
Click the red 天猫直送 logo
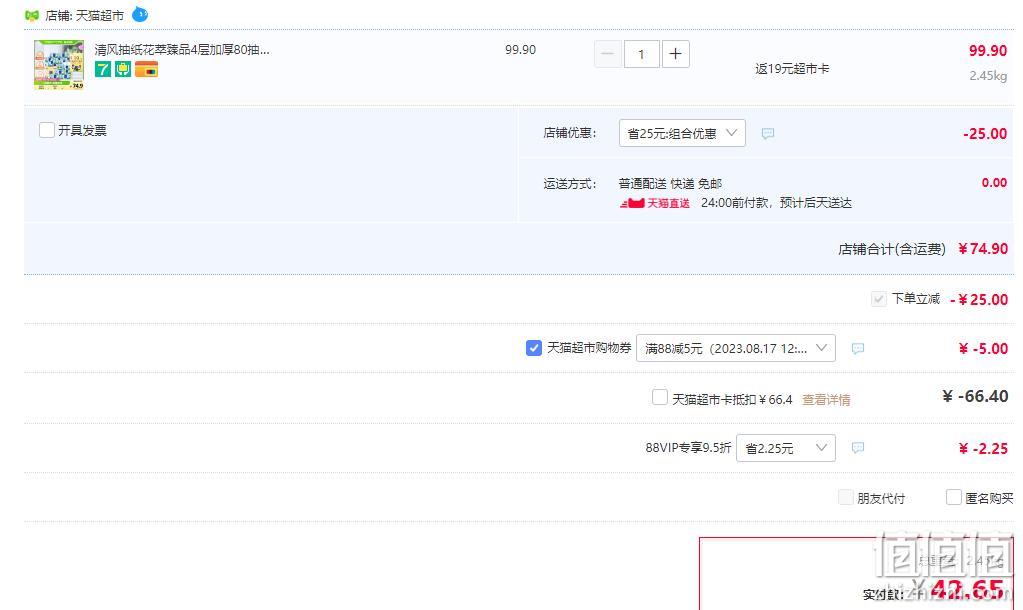654,204
